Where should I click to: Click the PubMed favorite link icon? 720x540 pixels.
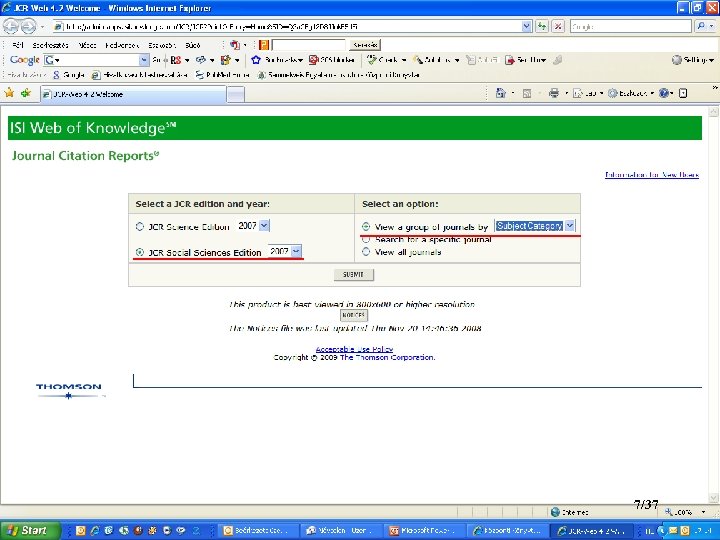click(199, 75)
